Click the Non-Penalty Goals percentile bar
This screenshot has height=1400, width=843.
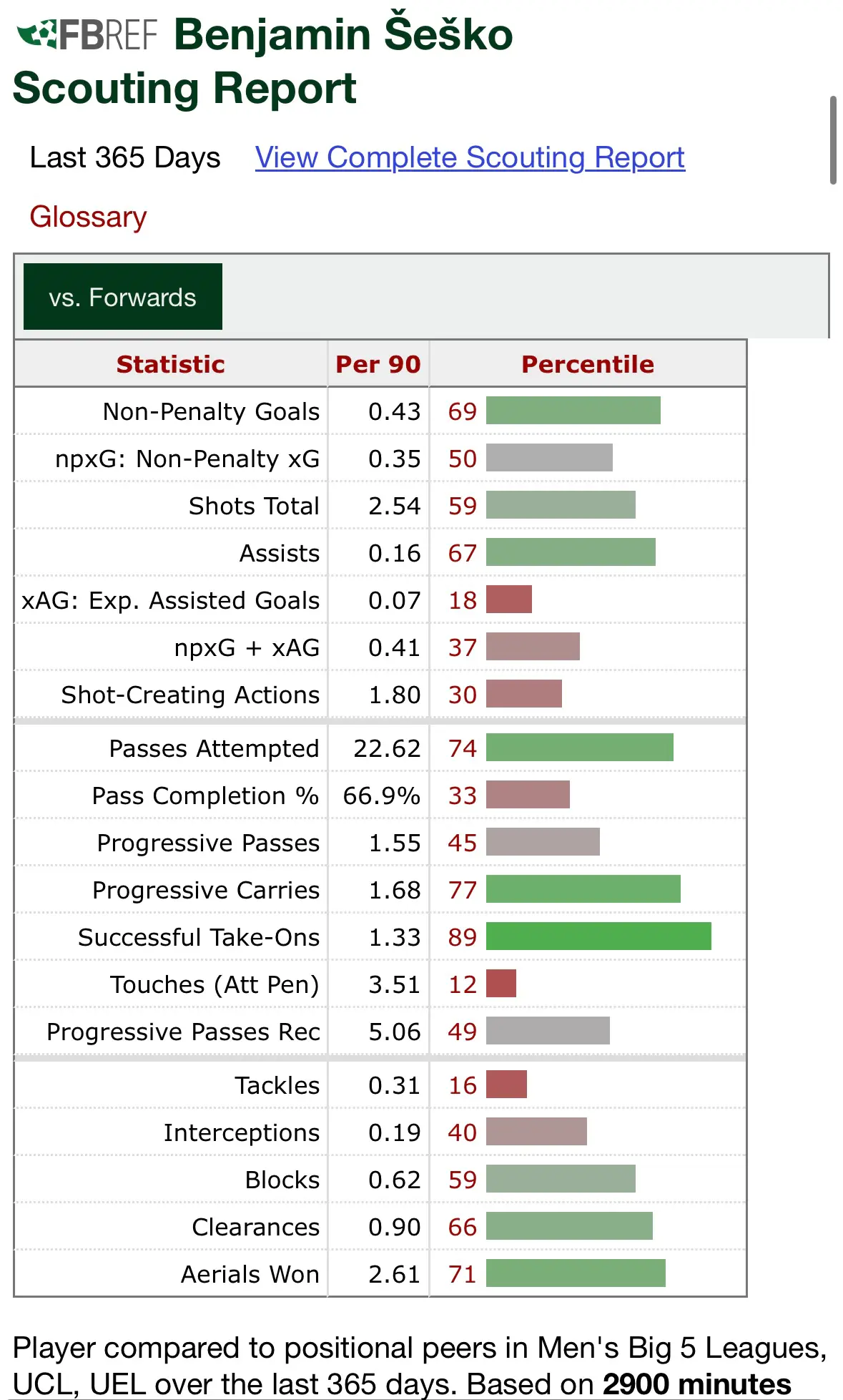[x=573, y=411]
